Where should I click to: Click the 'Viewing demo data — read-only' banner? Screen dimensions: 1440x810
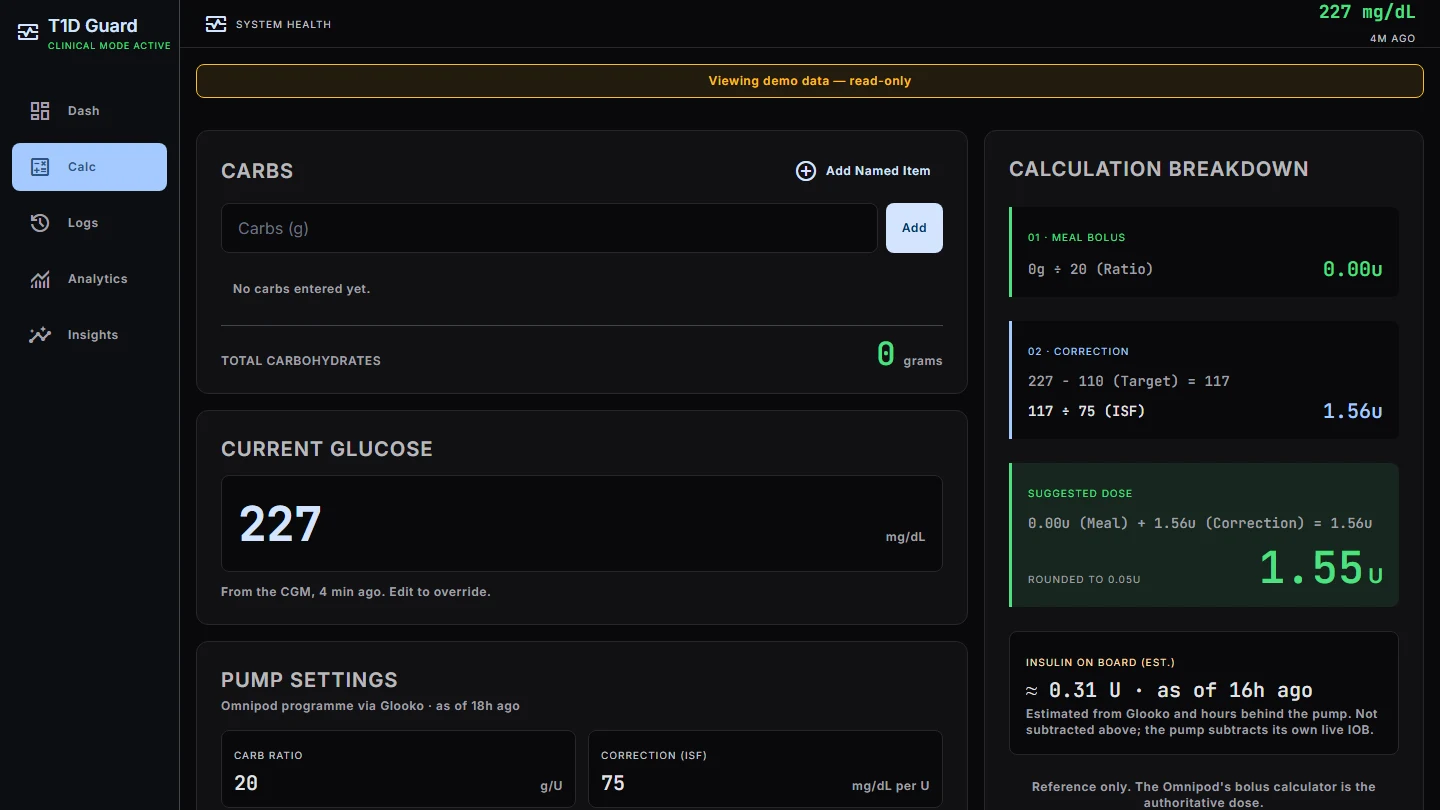810,81
